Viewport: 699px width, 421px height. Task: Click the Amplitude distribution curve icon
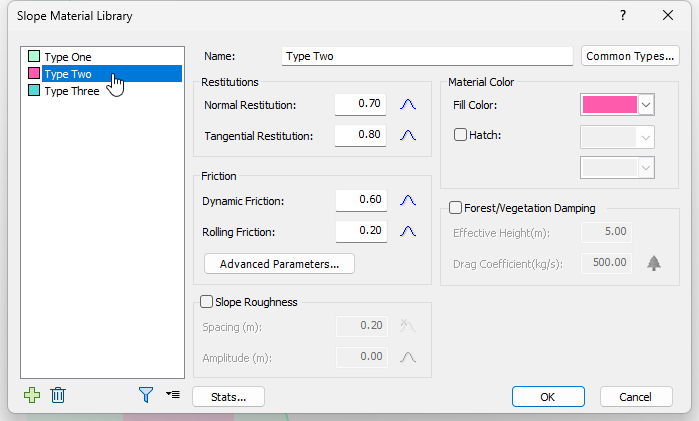(408, 357)
